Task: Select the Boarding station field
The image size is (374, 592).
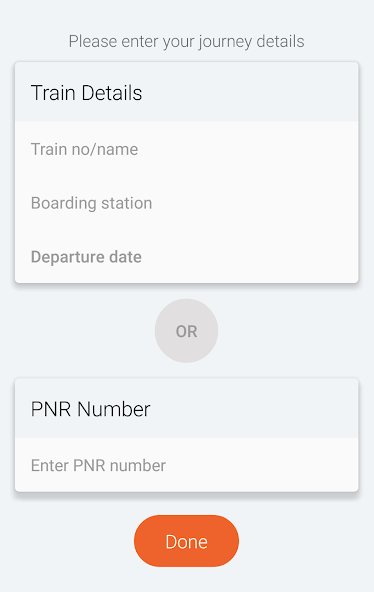Action: click(186, 203)
